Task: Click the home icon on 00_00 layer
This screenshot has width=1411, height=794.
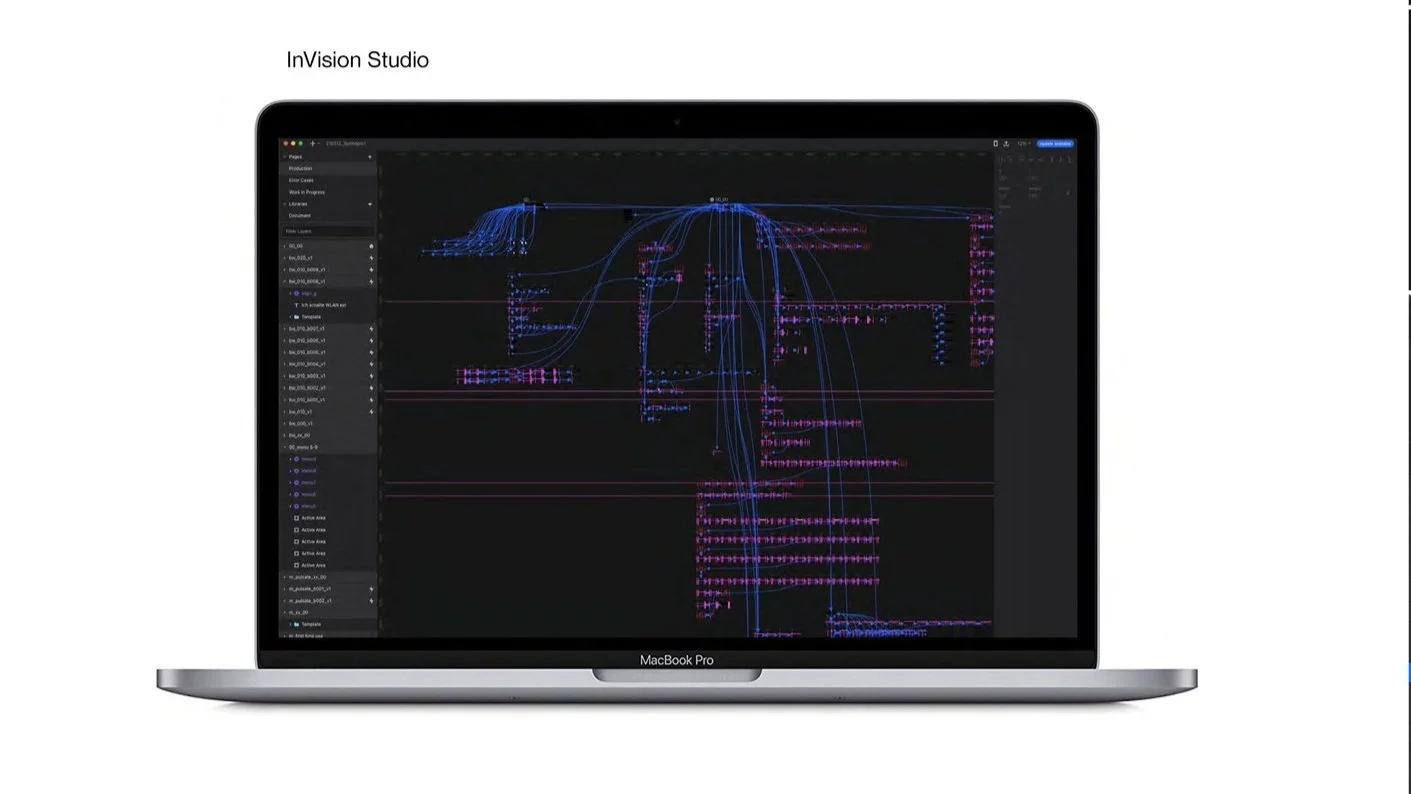Action: [x=371, y=246]
